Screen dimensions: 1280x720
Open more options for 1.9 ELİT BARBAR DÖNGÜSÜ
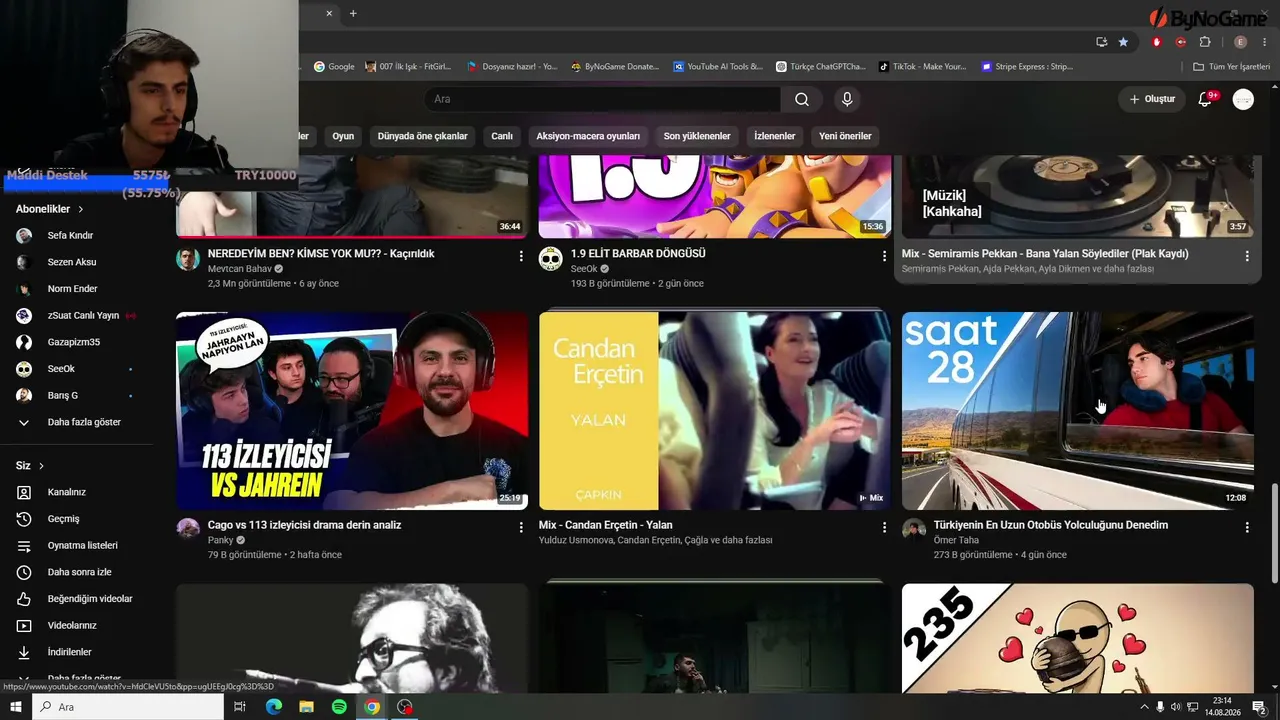pos(884,256)
